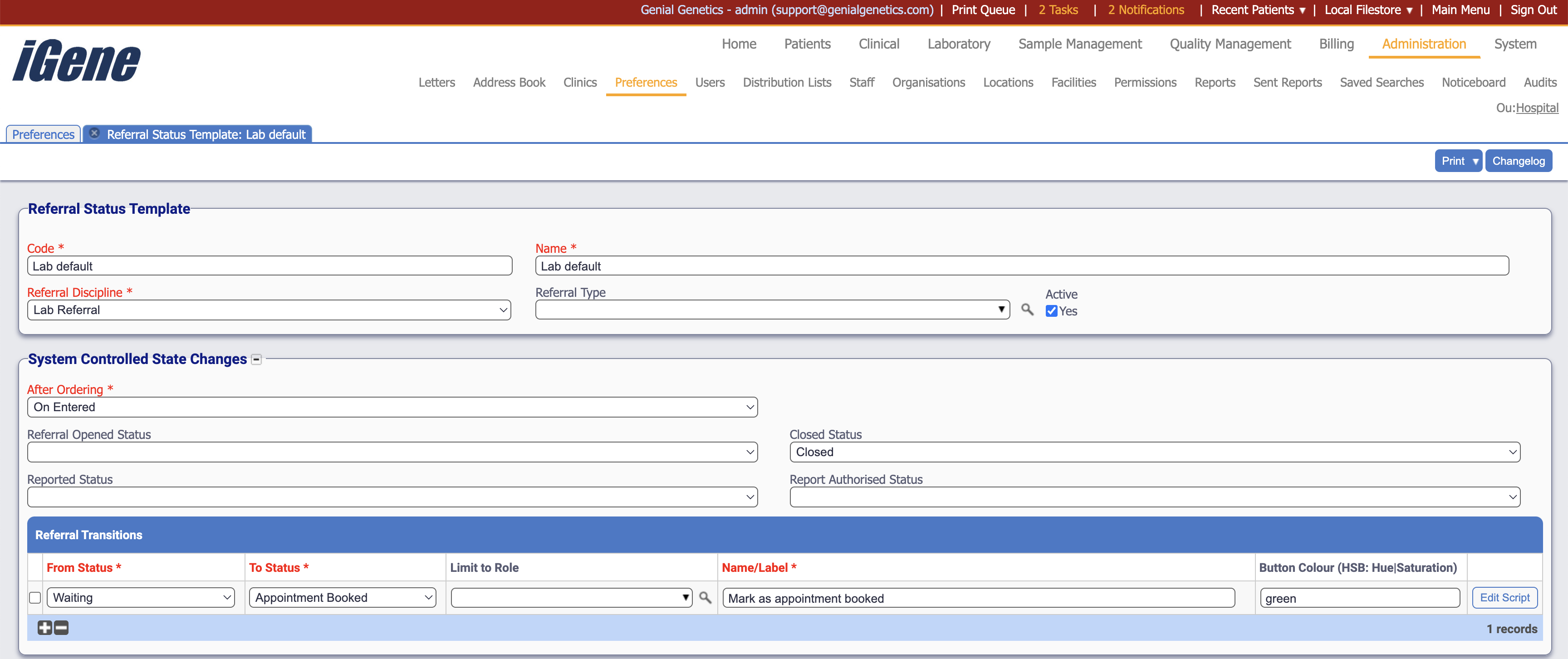Click the Referral Type lookup magnifier icon
This screenshot has width=1568, height=659.
[x=1027, y=310]
